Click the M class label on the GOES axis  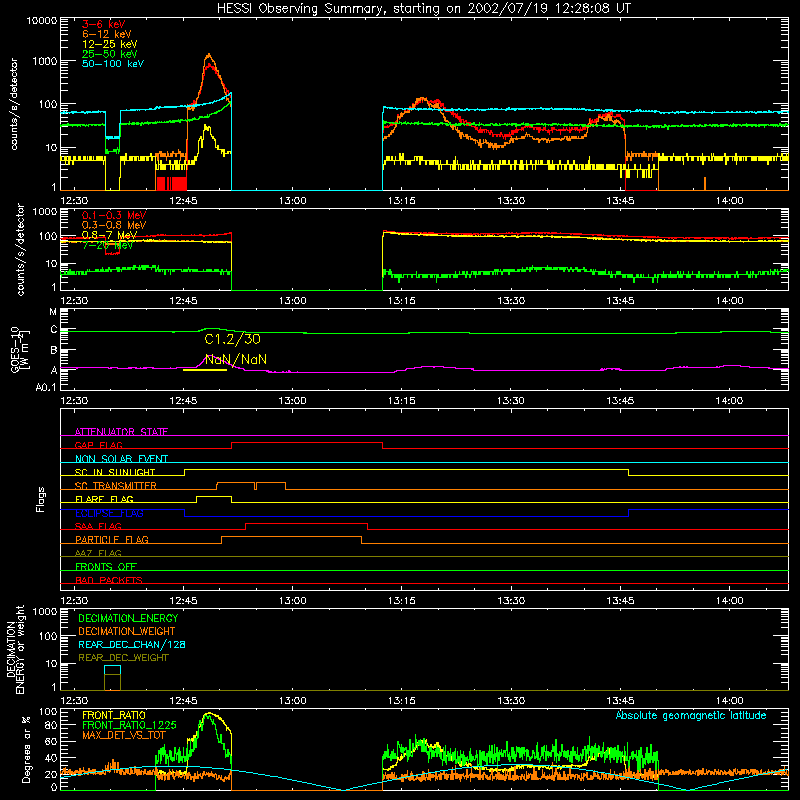tap(53, 312)
